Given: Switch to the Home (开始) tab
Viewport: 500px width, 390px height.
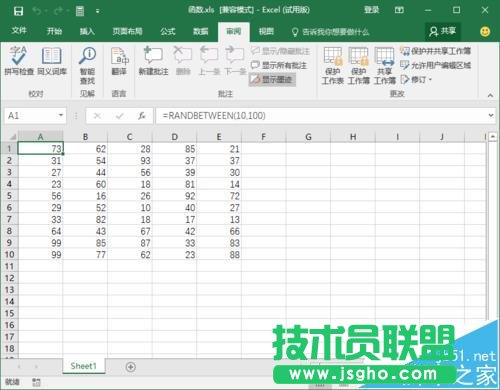Looking at the screenshot, I should (54, 31).
